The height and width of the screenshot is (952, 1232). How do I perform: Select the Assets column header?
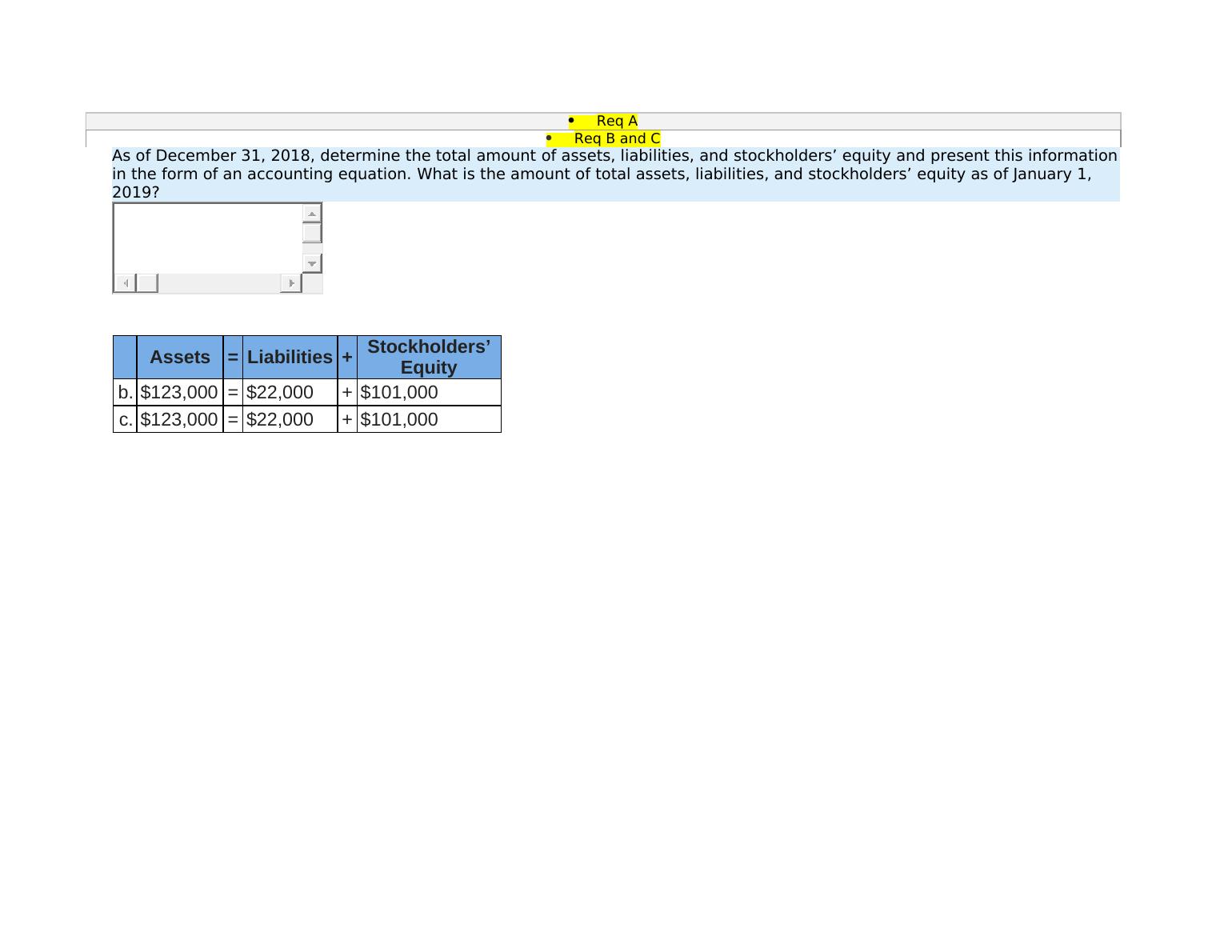180,358
